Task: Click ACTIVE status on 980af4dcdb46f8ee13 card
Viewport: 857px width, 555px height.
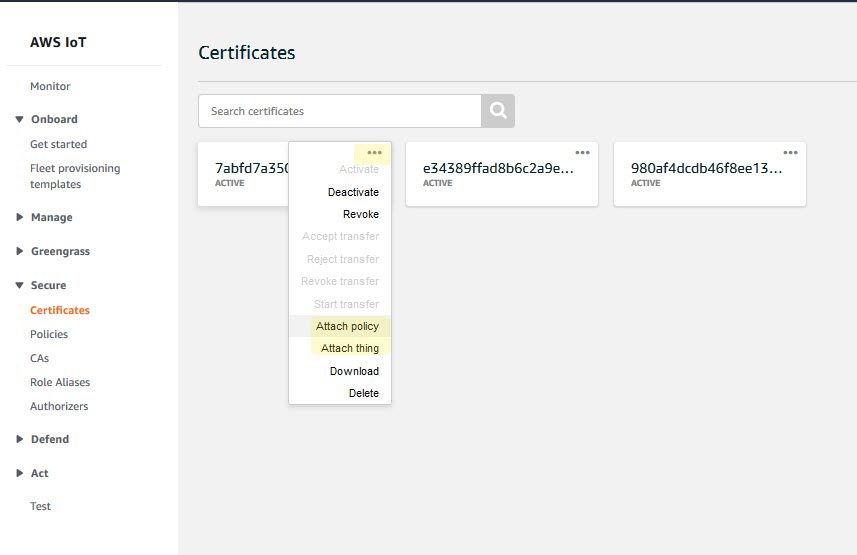Action: click(645, 183)
